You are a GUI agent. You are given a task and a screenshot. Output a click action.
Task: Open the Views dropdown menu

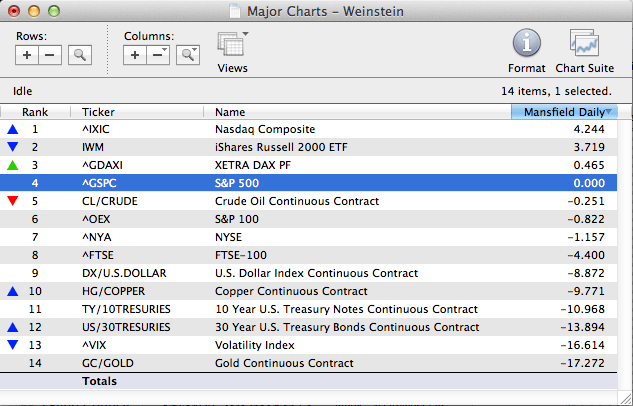(232, 48)
